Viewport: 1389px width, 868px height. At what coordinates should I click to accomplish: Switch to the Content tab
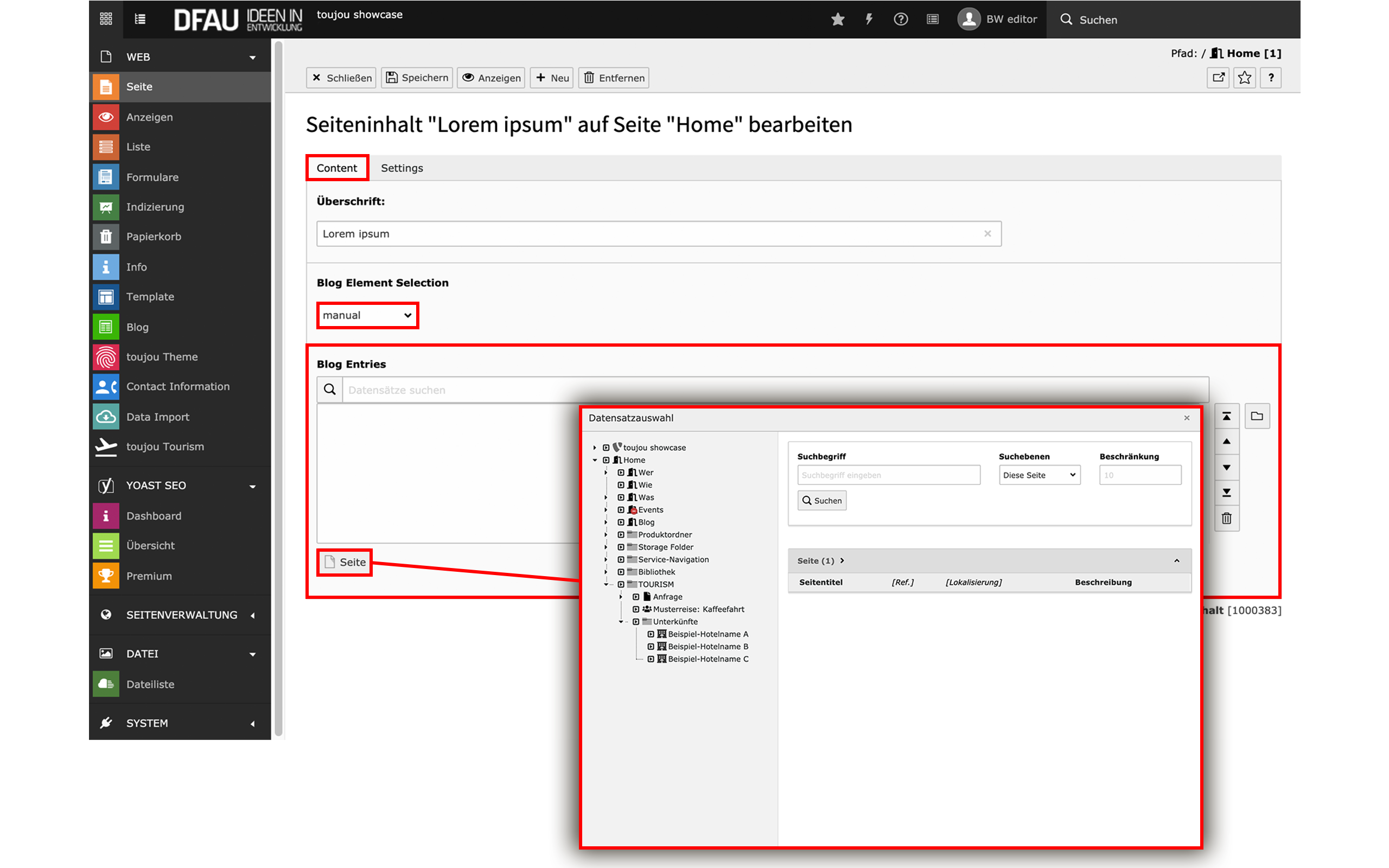coord(337,168)
